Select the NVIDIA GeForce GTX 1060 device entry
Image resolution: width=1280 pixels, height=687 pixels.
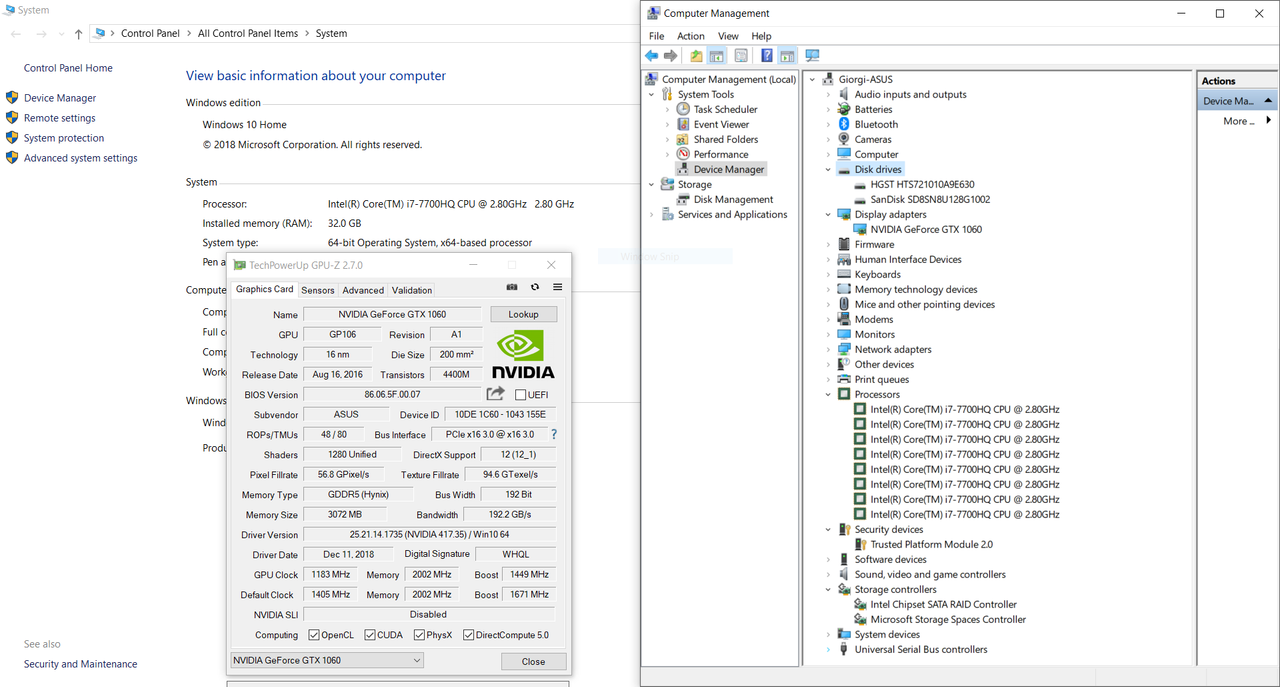pos(925,229)
